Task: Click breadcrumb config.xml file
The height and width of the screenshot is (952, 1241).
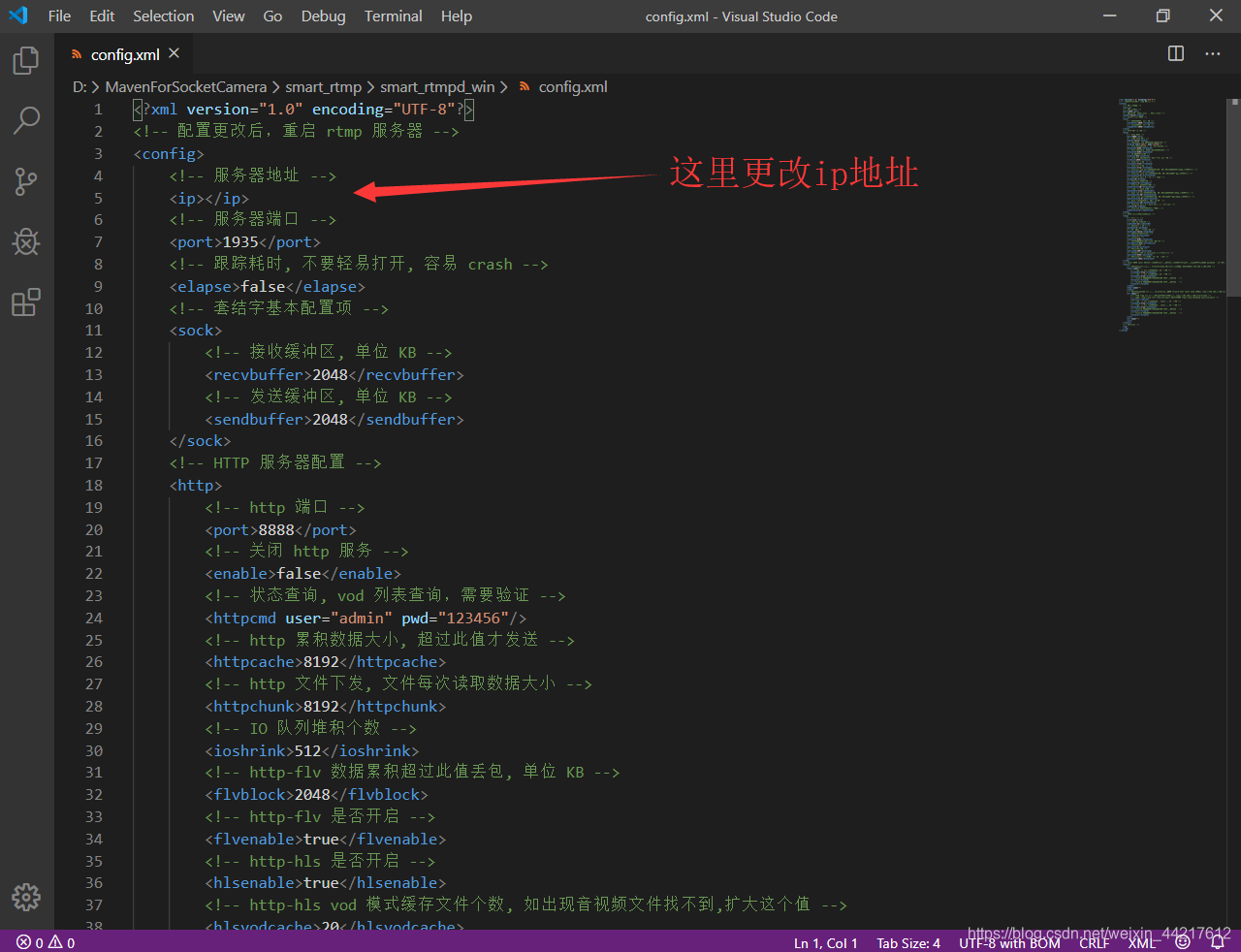Action: click(x=573, y=86)
